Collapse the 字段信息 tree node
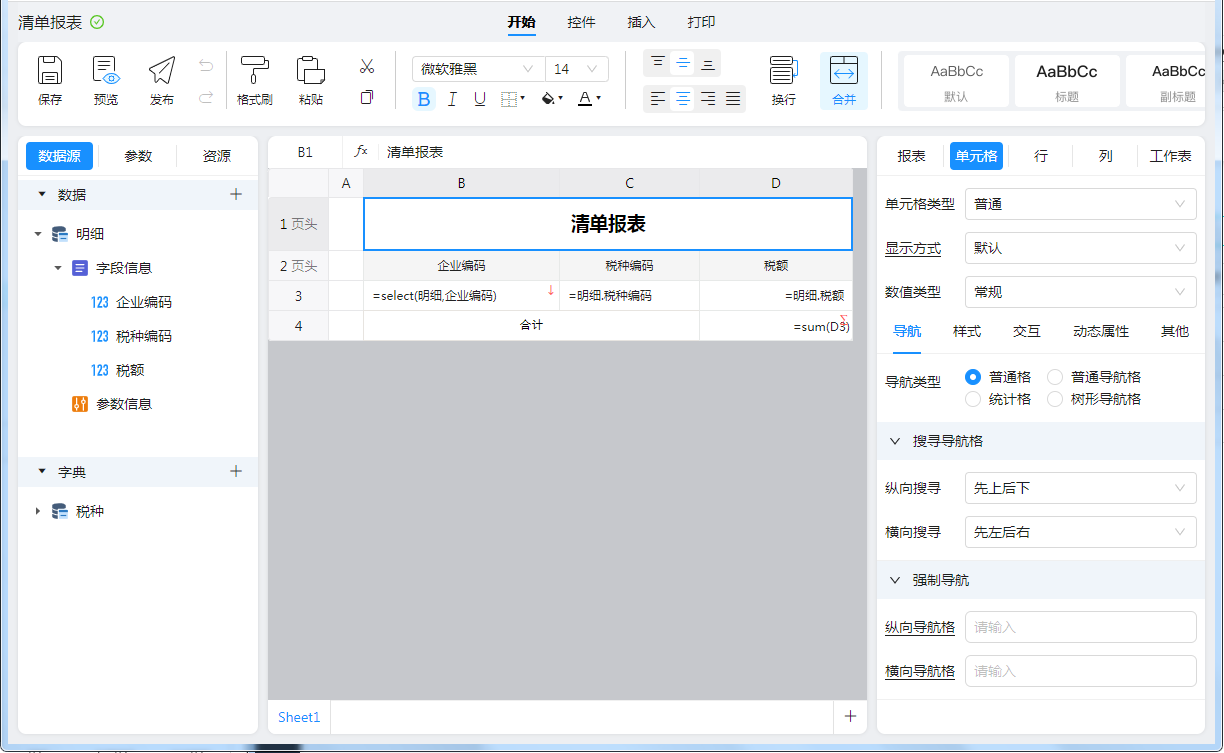Image resolution: width=1224 pixels, height=753 pixels. 58,268
